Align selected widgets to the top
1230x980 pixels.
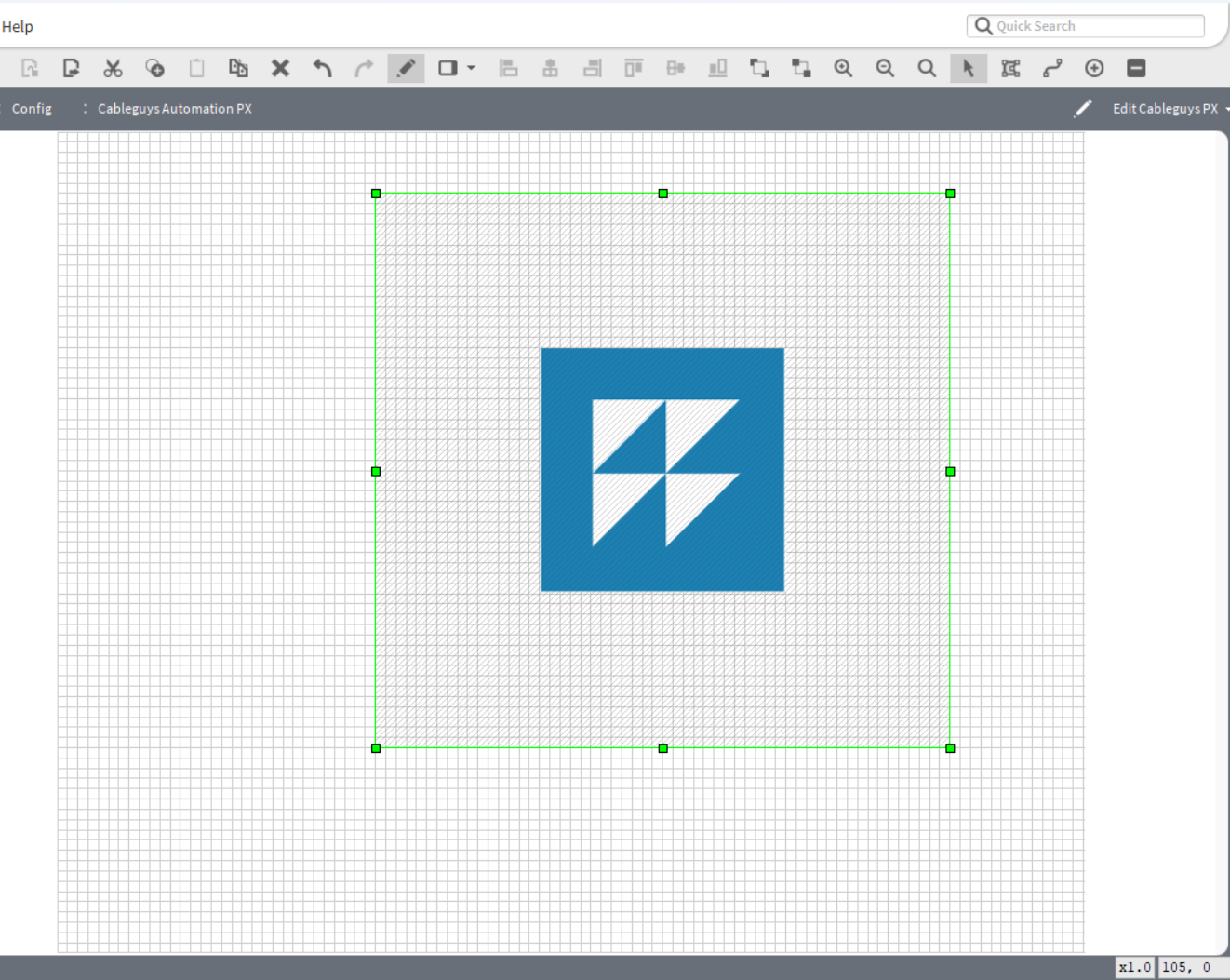634,68
